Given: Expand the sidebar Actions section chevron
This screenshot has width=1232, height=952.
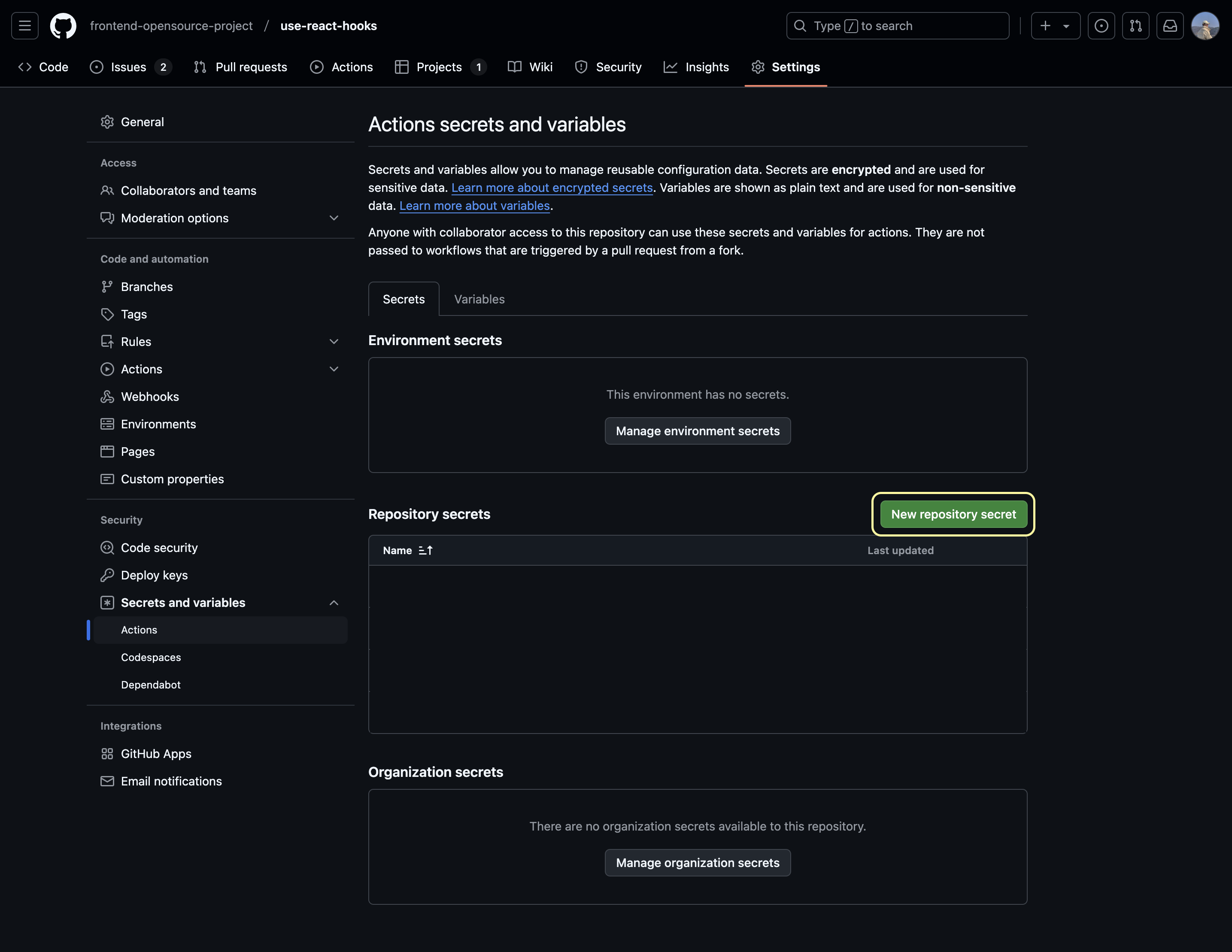Looking at the screenshot, I should pyautogui.click(x=334, y=369).
